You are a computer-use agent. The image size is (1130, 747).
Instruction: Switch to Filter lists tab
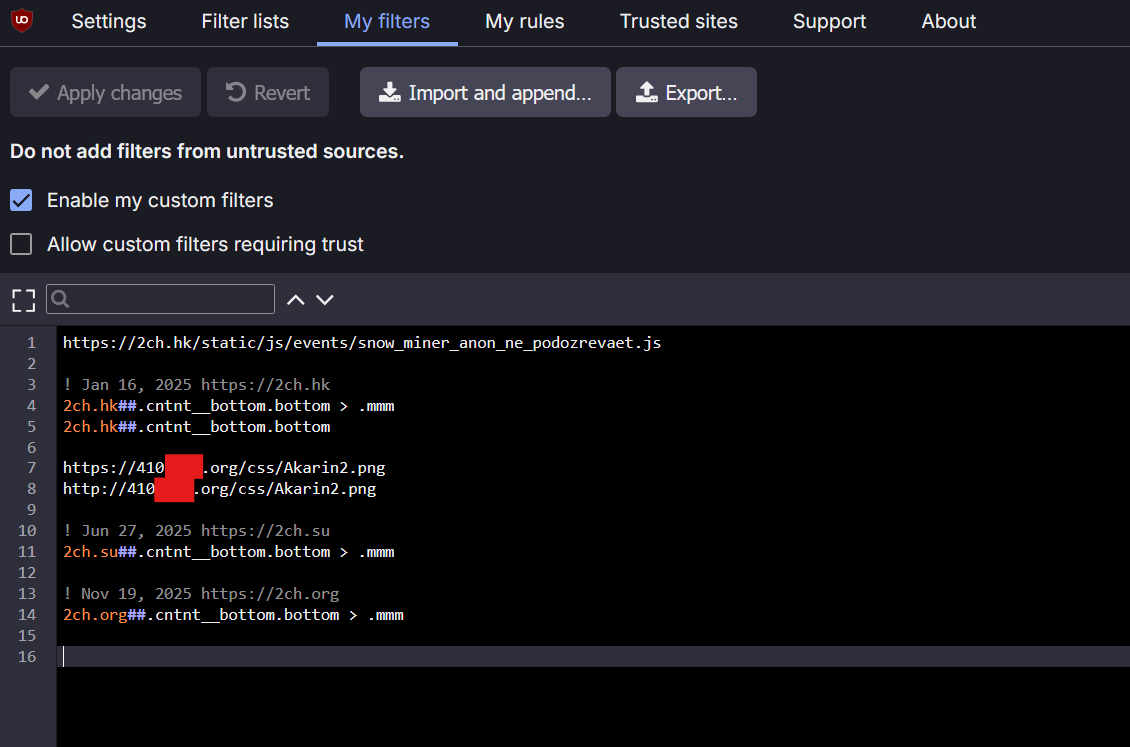[245, 22]
